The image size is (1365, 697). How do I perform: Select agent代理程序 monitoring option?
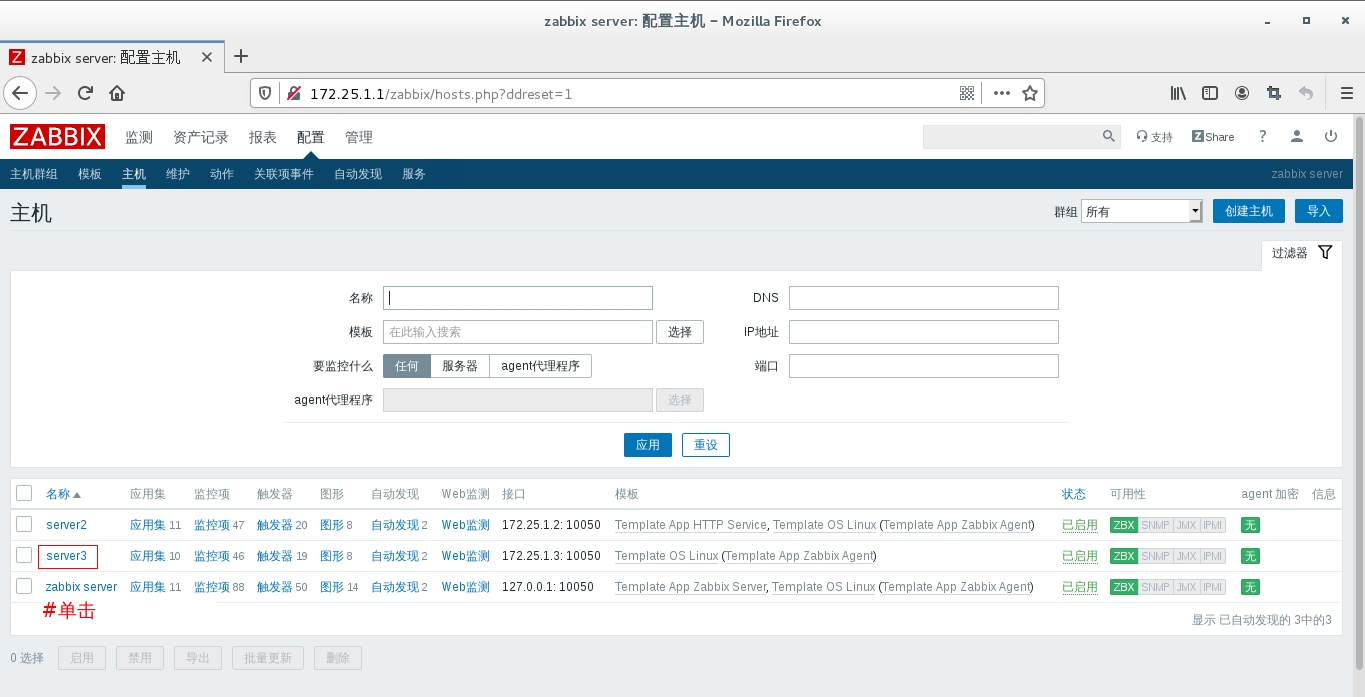(x=541, y=366)
